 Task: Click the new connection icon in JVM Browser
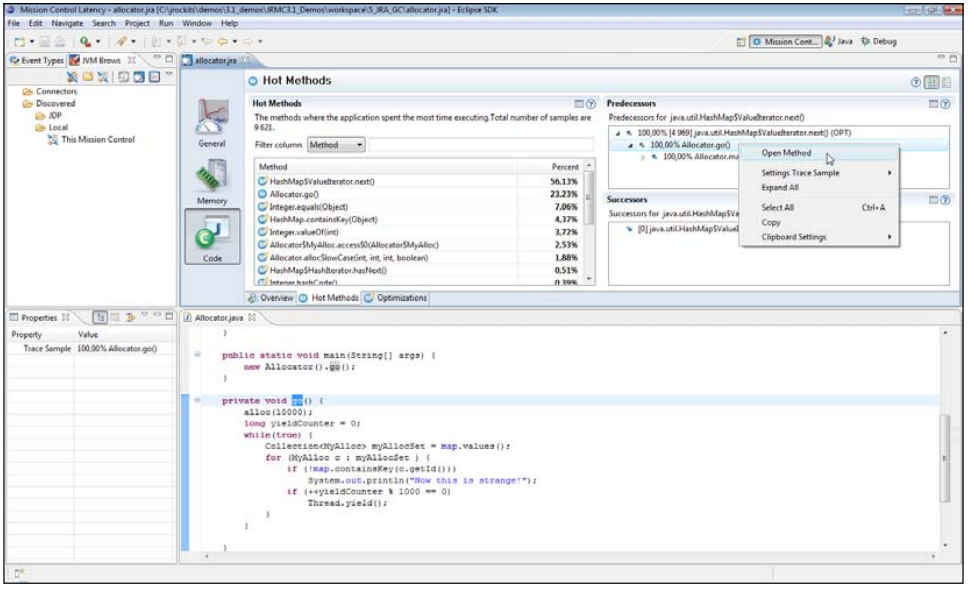(72, 77)
